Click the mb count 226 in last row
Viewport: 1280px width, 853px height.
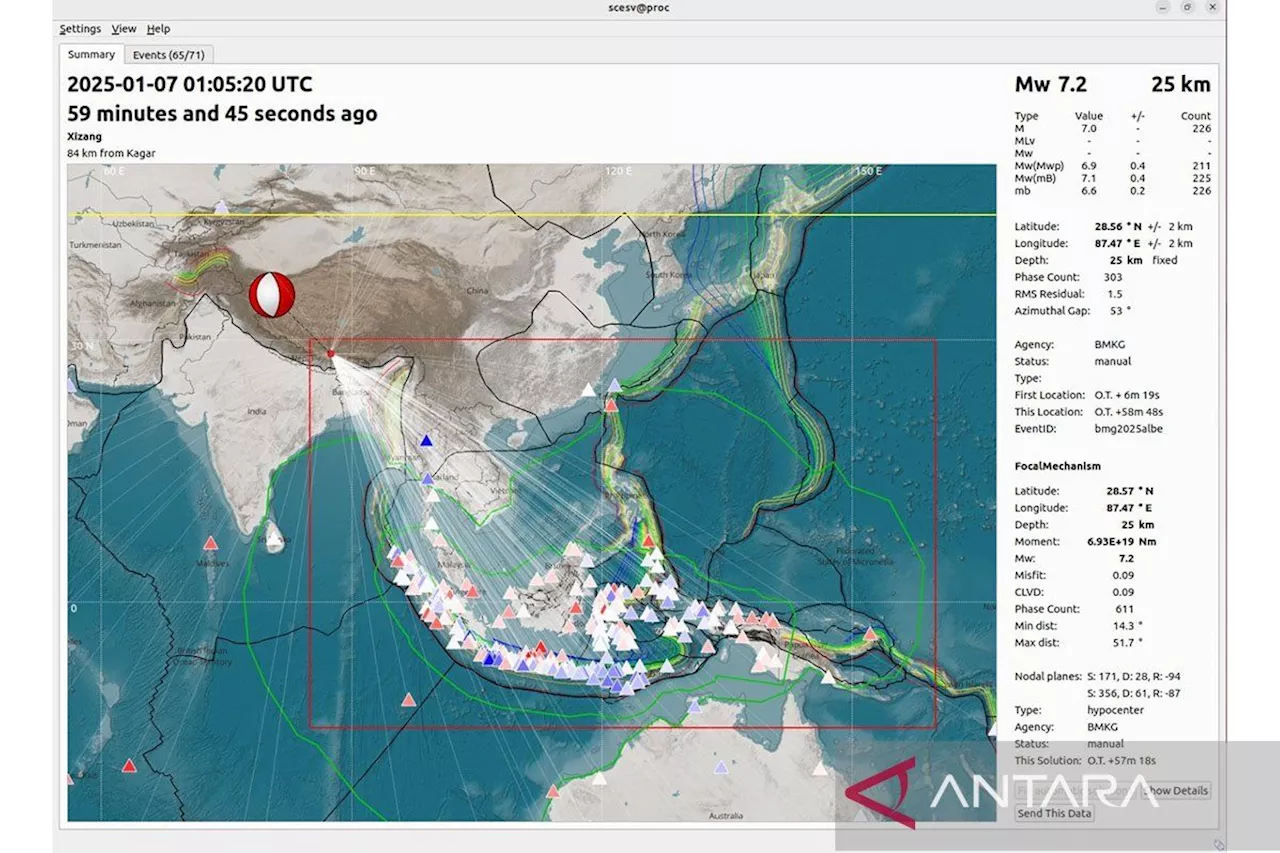(1201, 190)
